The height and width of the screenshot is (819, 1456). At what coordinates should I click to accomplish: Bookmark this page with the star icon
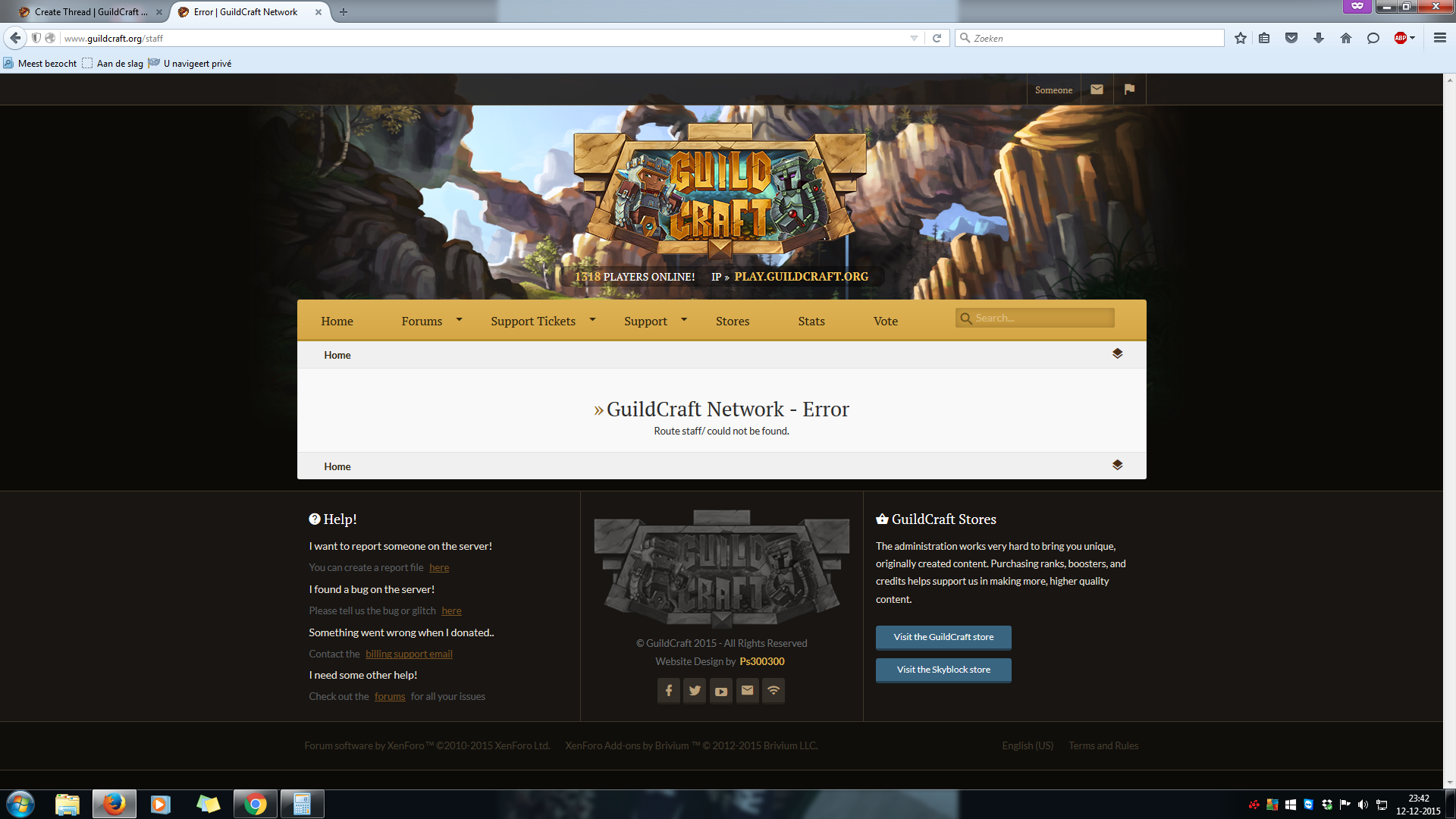point(1240,38)
